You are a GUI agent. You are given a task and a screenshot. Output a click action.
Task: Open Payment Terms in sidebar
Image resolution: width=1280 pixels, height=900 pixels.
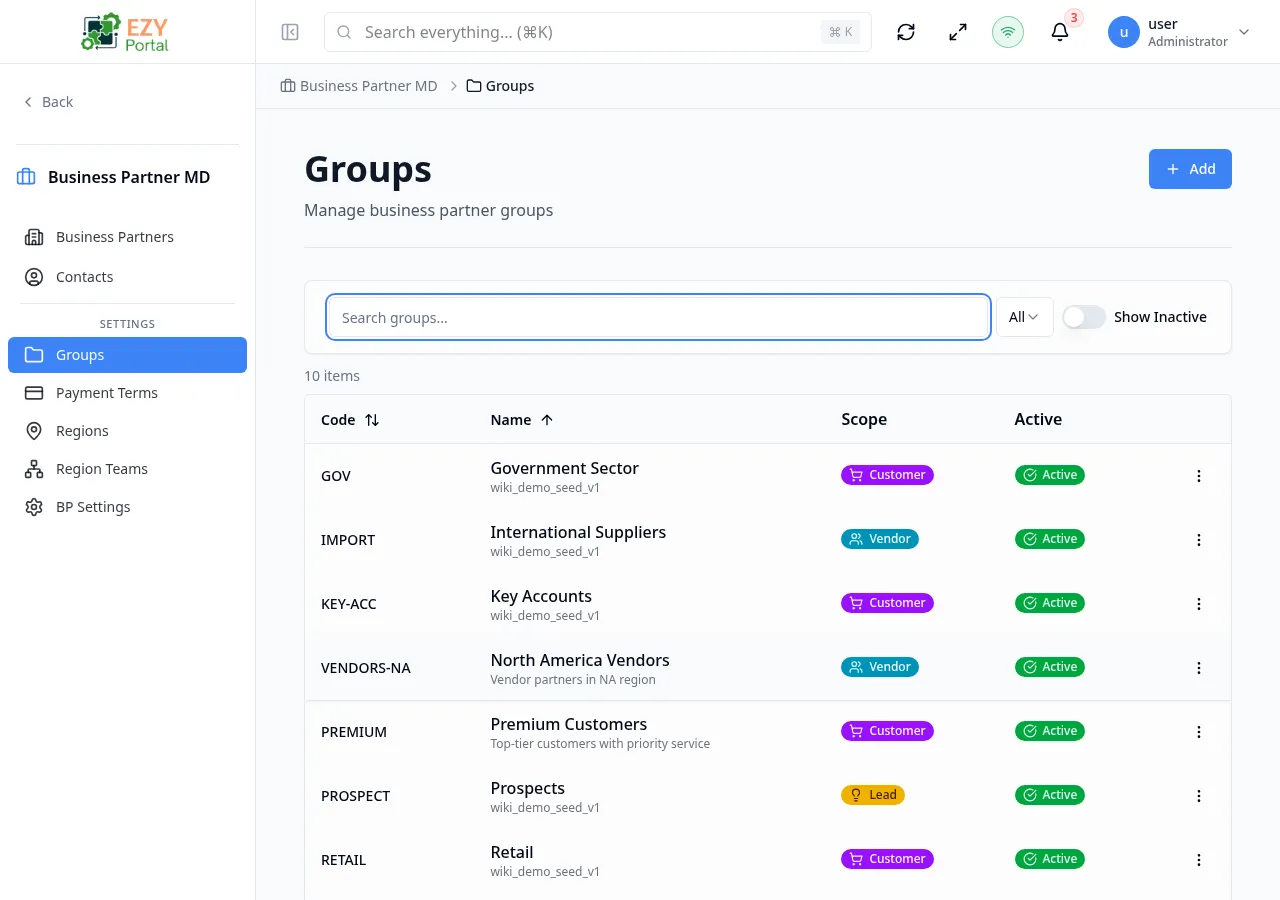click(127, 393)
